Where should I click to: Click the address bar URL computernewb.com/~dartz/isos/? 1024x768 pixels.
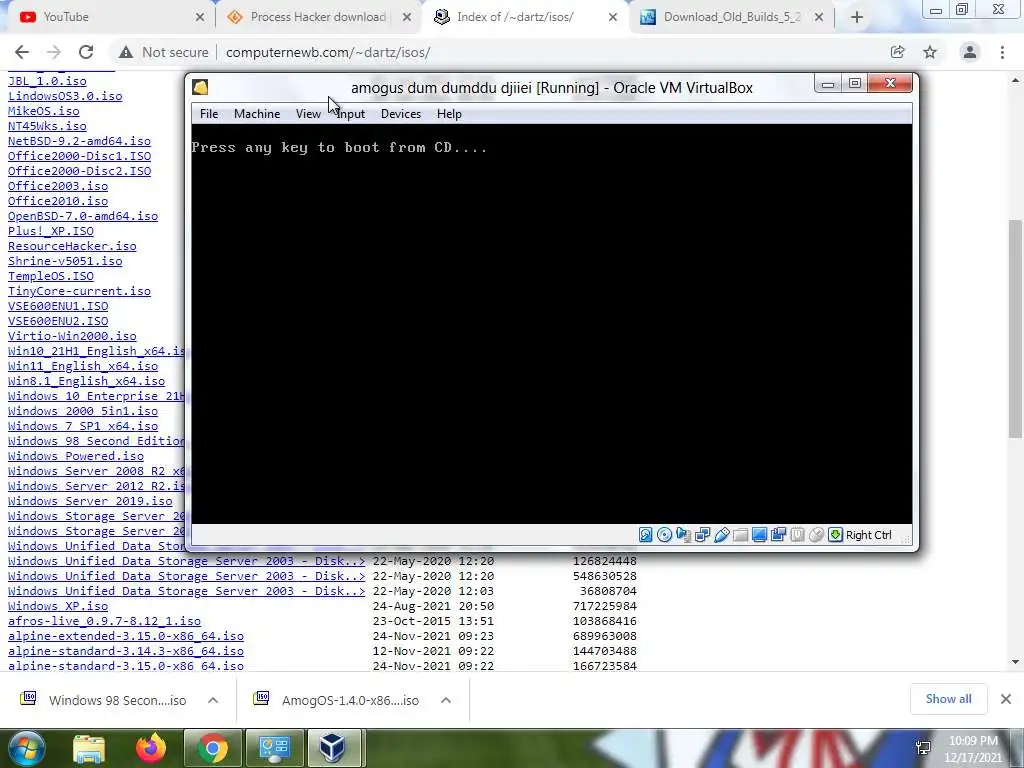[x=328, y=52]
